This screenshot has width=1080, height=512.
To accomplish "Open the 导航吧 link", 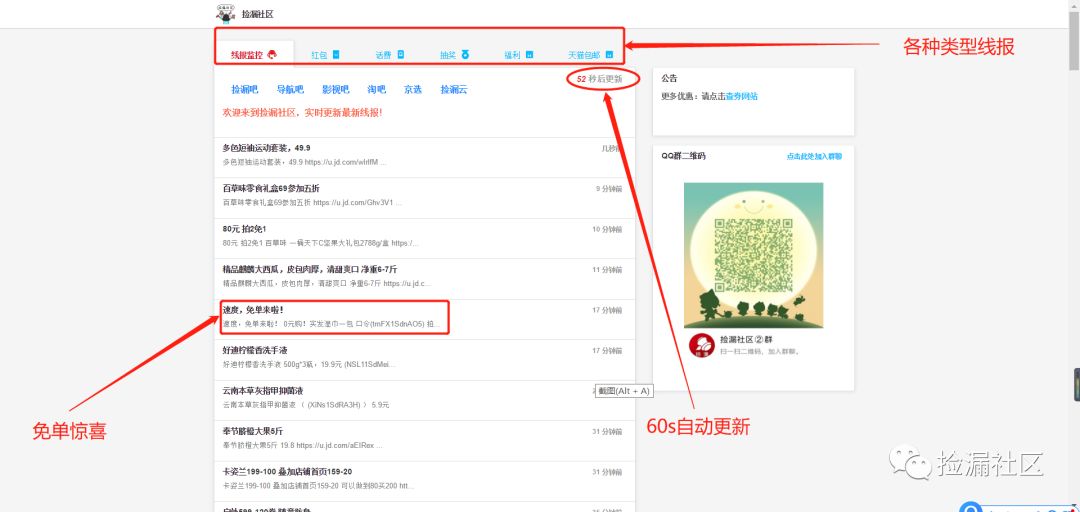I will 290,90.
